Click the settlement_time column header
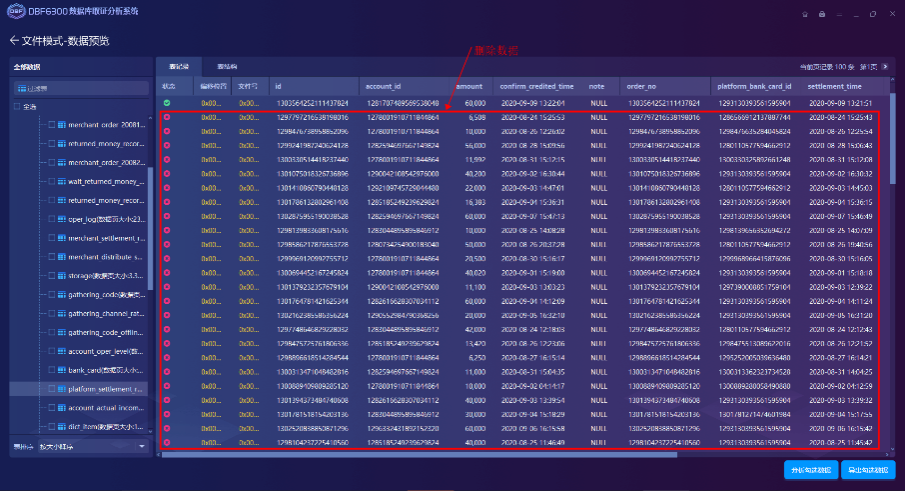Screen dimensions: 905x491 coord(834,86)
